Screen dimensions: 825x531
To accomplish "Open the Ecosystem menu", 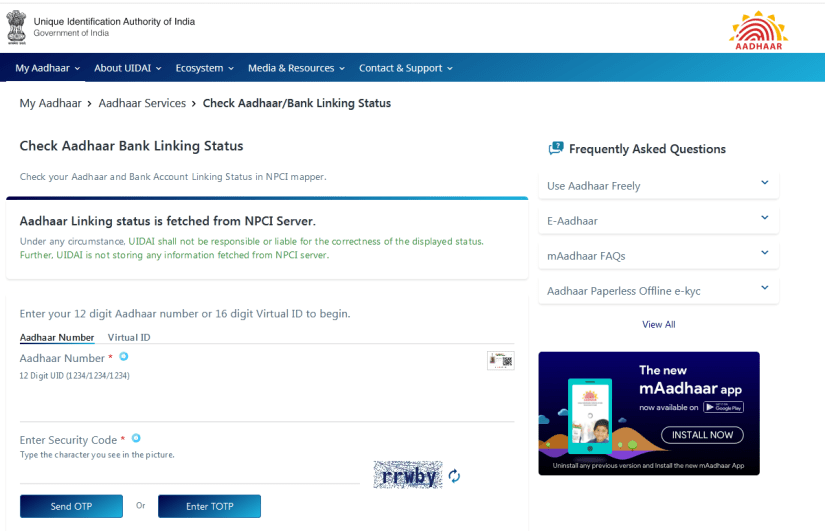I will 205,68.
